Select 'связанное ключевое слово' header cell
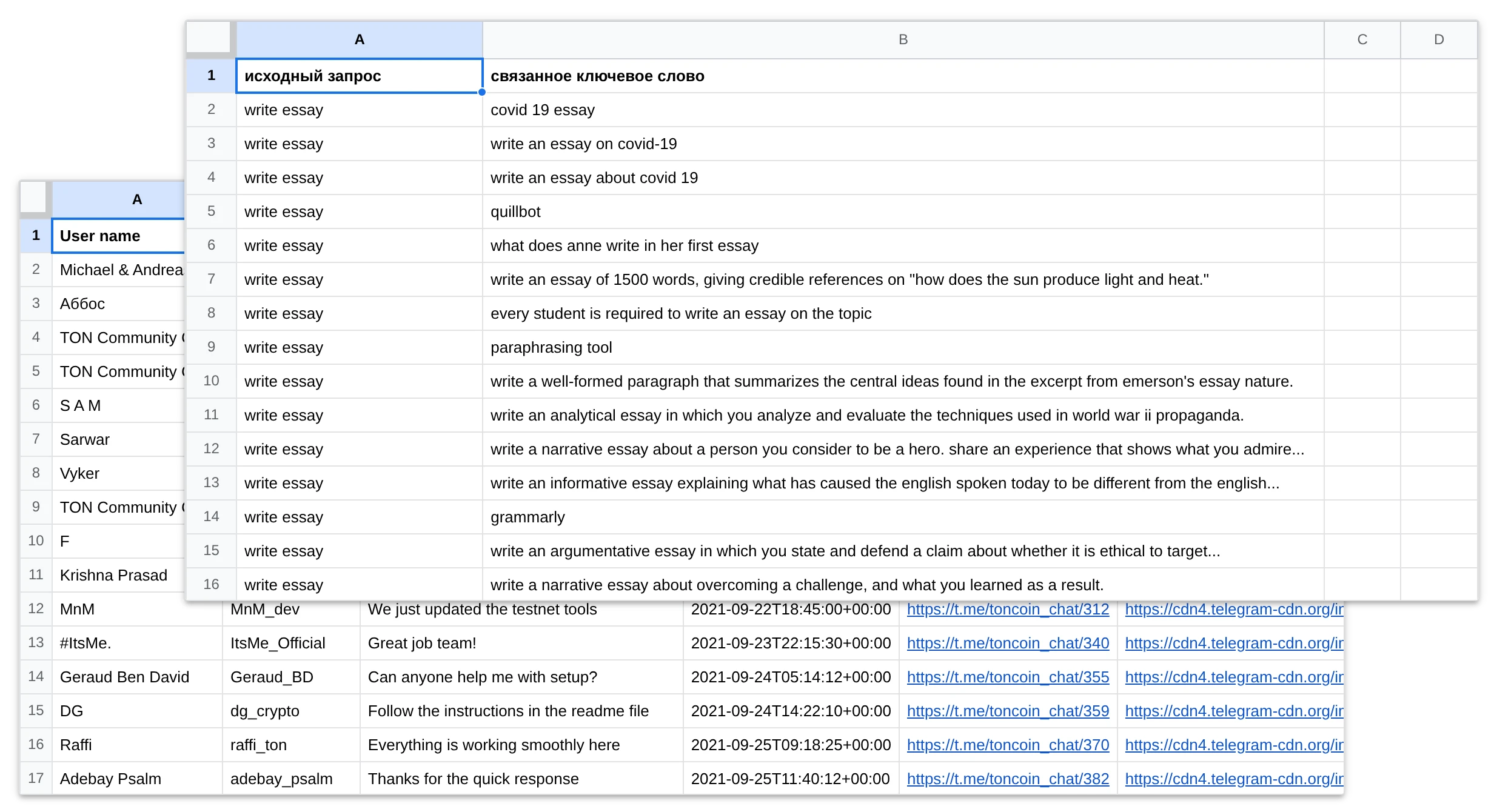This screenshot has height=812, width=1494. (x=903, y=76)
